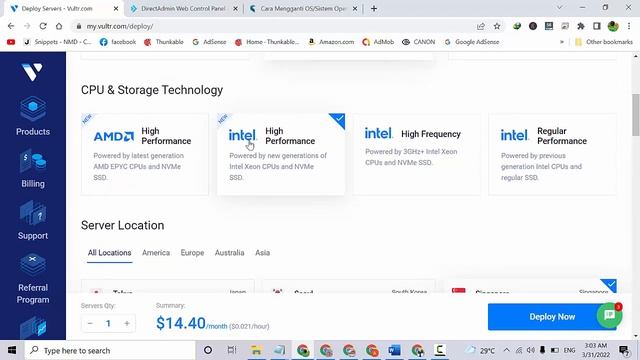Filter server locations by Australia
Image resolution: width=640 pixels, height=360 pixels.
229,253
